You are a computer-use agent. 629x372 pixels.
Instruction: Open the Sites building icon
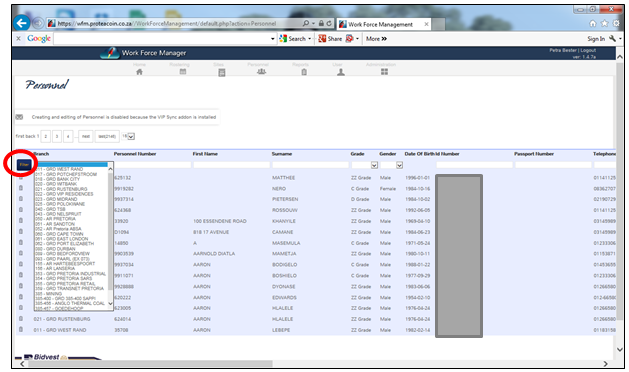tap(221, 72)
